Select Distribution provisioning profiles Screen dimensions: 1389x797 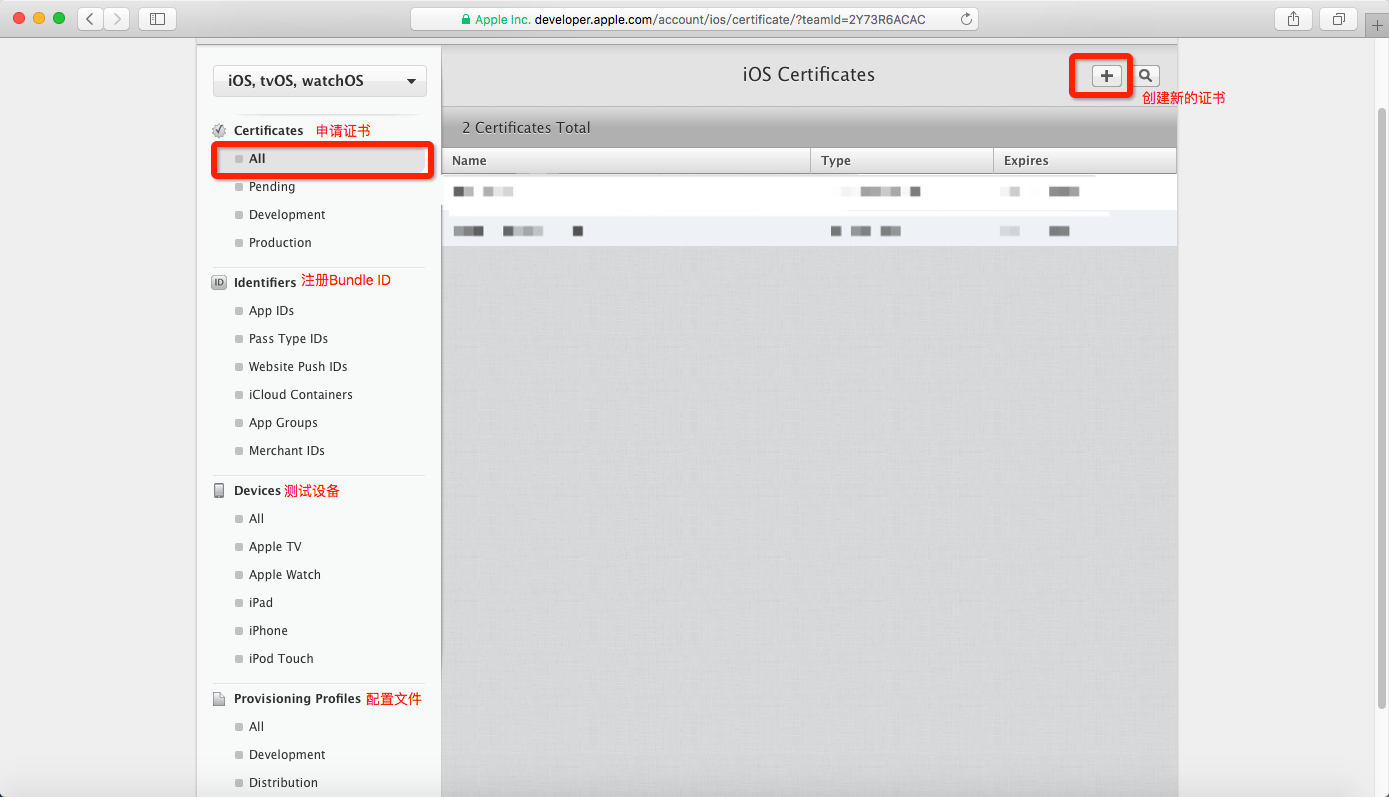283,783
